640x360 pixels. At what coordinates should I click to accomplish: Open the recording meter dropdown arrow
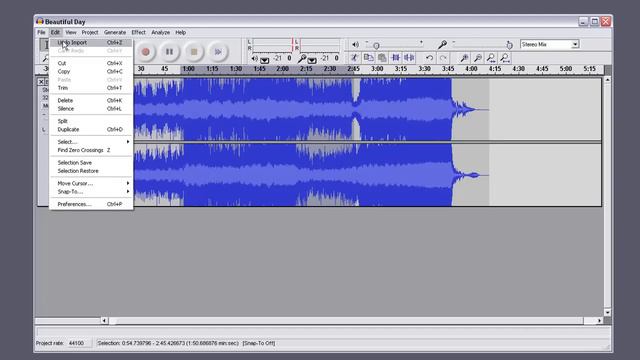coord(312,60)
